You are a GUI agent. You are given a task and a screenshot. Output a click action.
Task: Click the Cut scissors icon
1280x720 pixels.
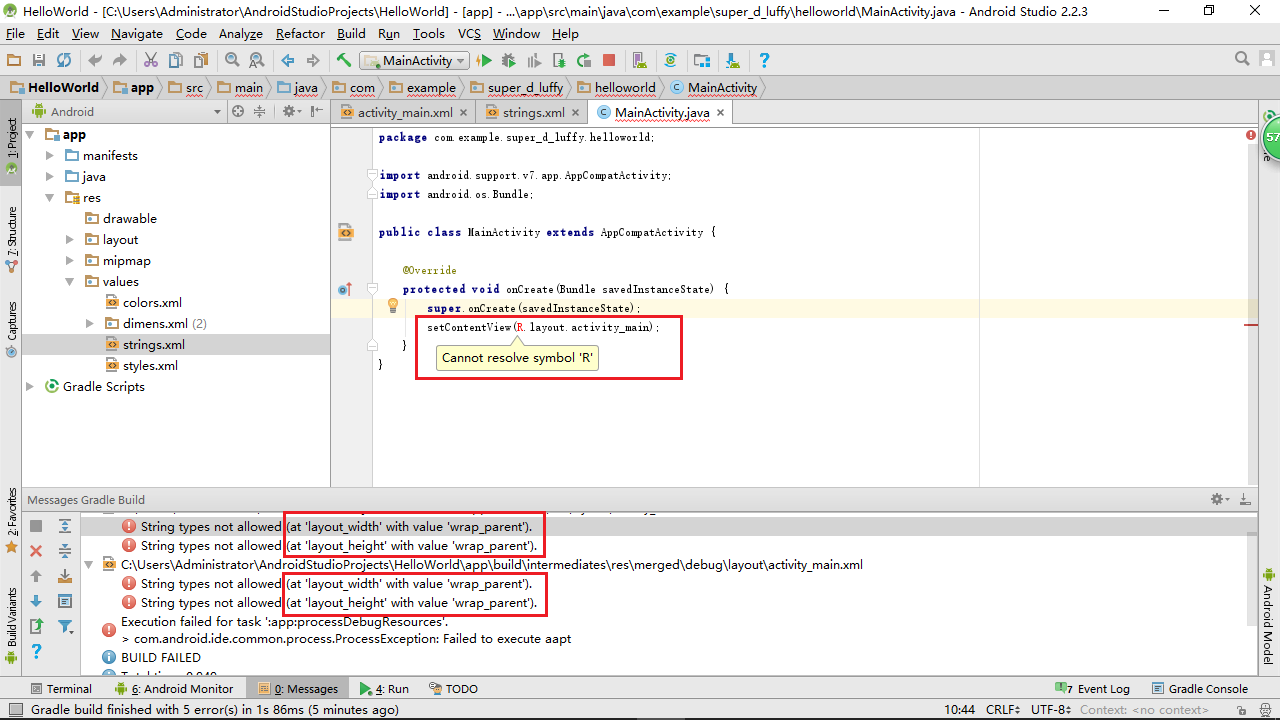(x=151, y=61)
